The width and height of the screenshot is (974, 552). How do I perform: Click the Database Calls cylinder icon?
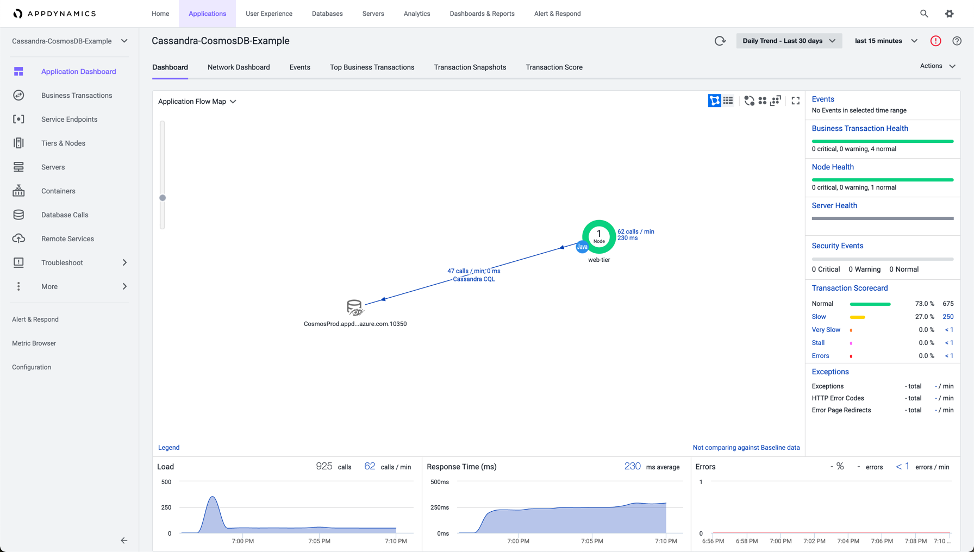point(19,215)
